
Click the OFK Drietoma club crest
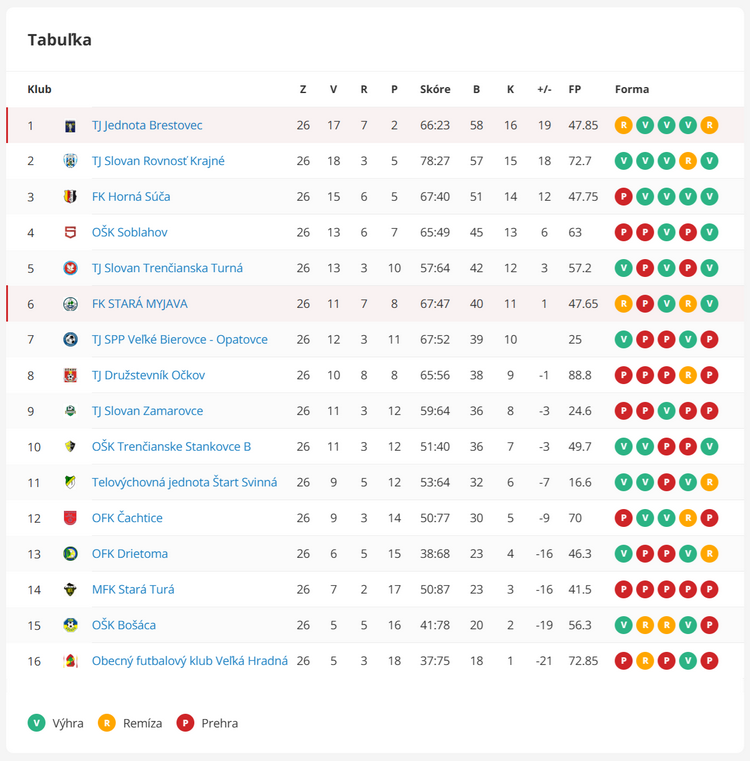pos(70,554)
